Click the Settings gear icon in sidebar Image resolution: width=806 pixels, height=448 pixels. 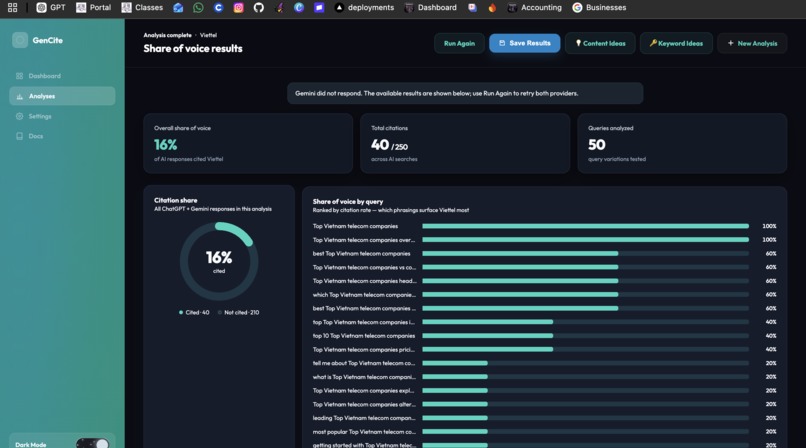pyautogui.click(x=20, y=116)
